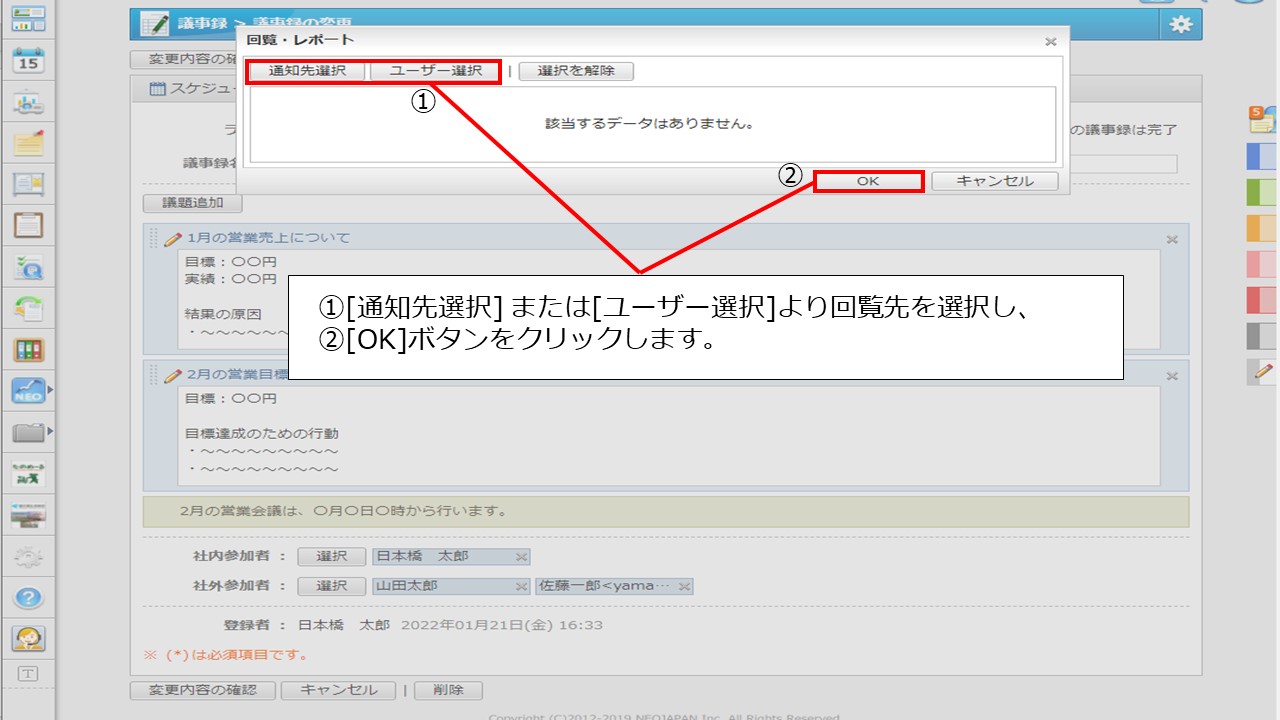Remove 山田太郎 from external participants
The width and height of the screenshot is (1280, 720).
(x=520, y=587)
